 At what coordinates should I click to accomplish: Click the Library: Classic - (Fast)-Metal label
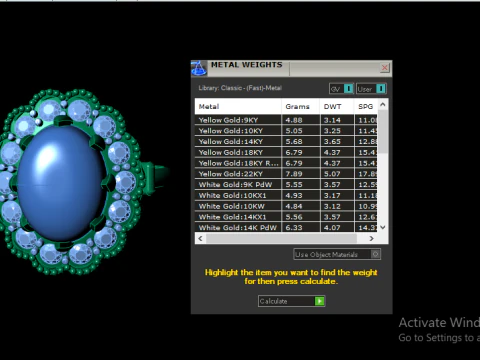(x=240, y=88)
